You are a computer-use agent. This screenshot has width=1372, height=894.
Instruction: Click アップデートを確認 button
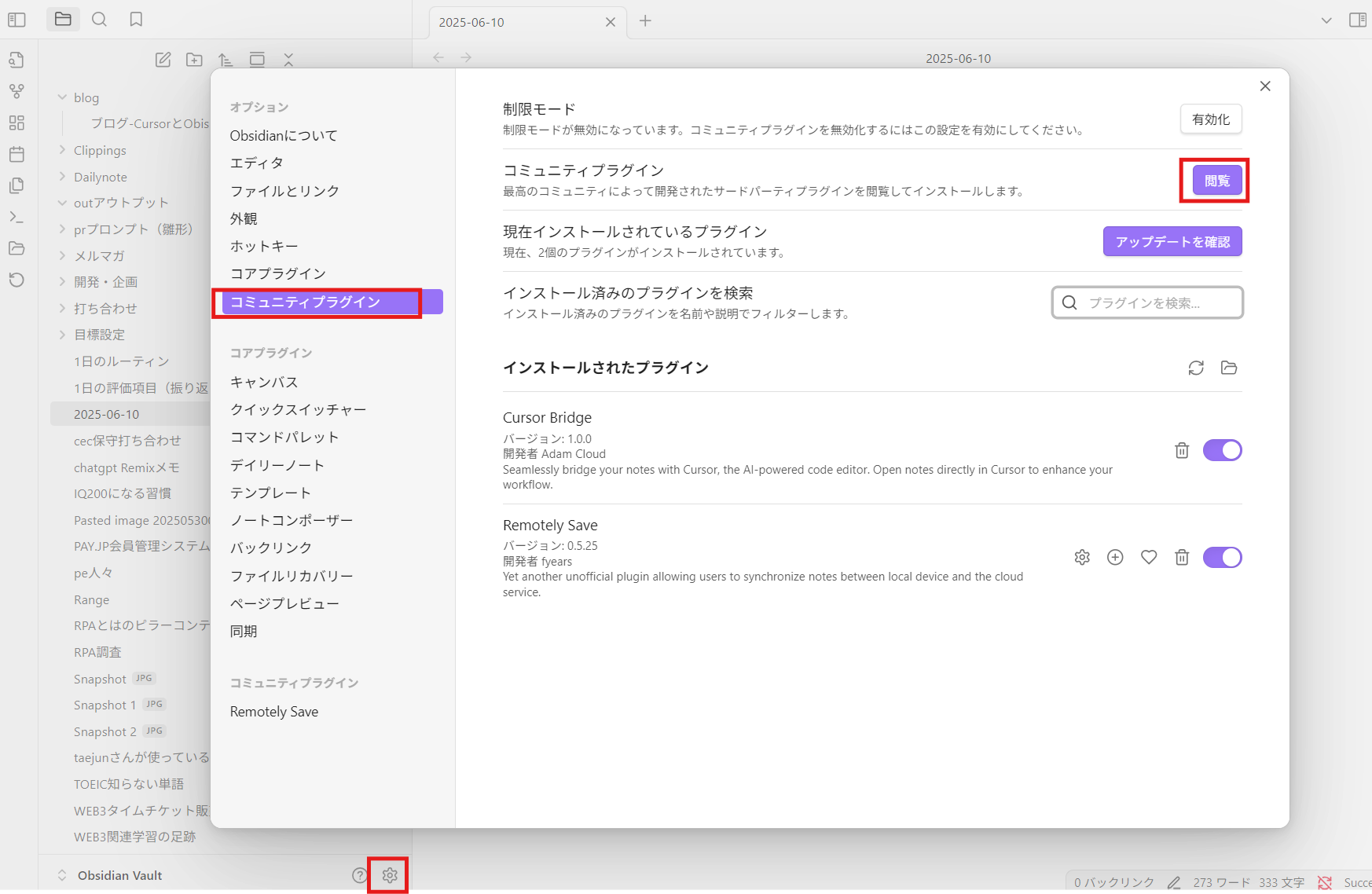tap(1172, 242)
